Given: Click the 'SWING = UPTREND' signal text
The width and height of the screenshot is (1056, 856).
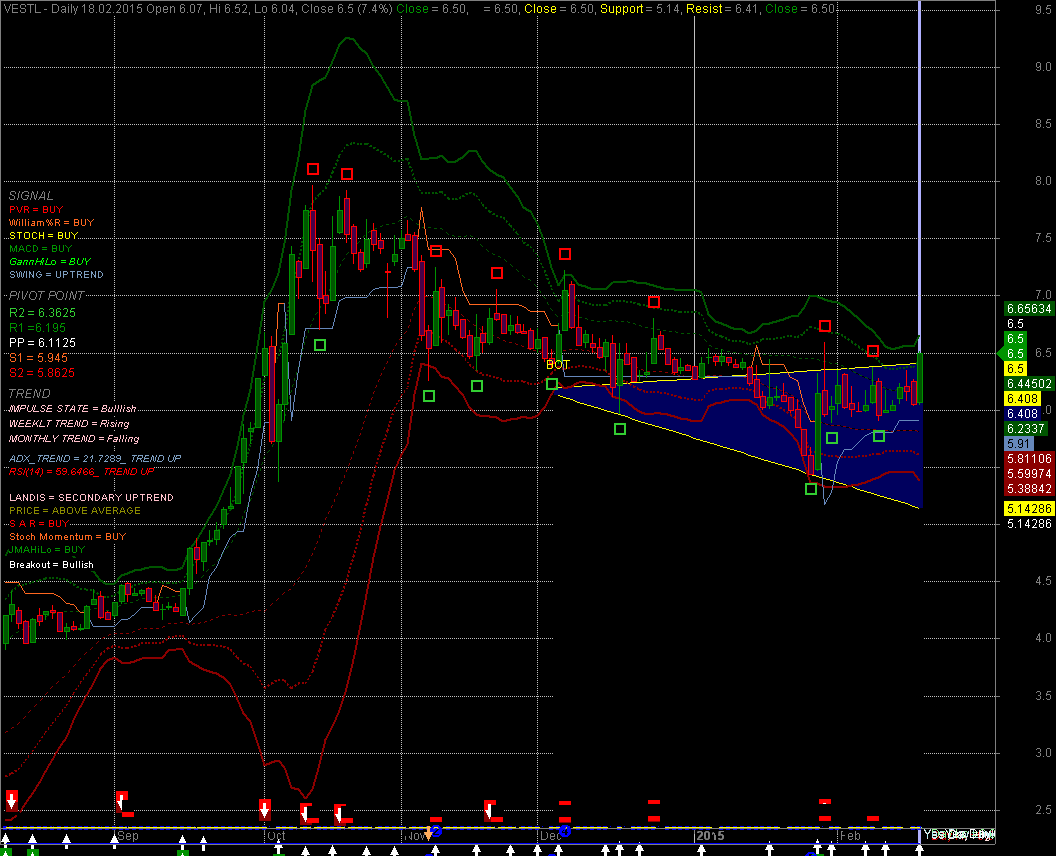Looking at the screenshot, I should pyautogui.click(x=56, y=274).
